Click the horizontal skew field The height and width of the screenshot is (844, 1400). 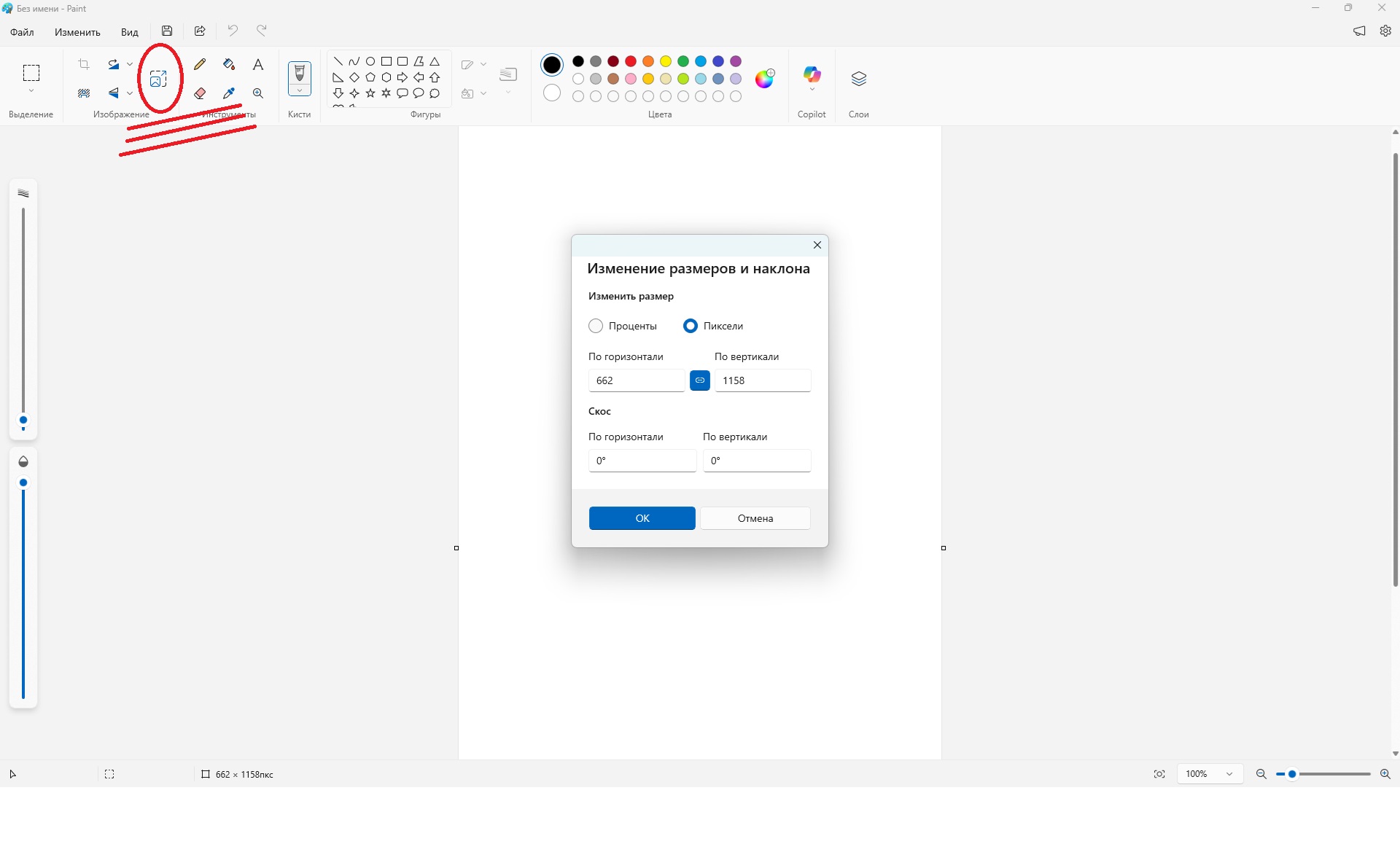pos(642,461)
